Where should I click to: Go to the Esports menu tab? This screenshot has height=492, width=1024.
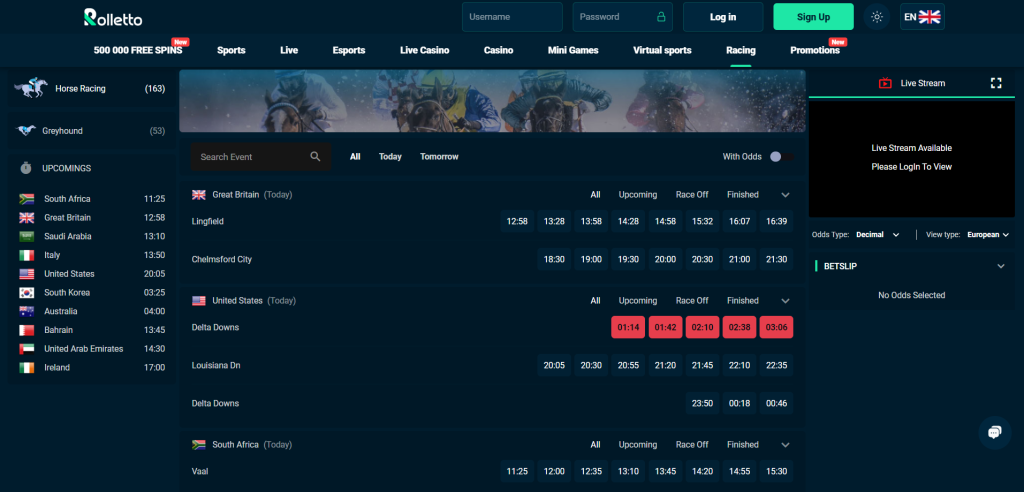click(x=348, y=50)
